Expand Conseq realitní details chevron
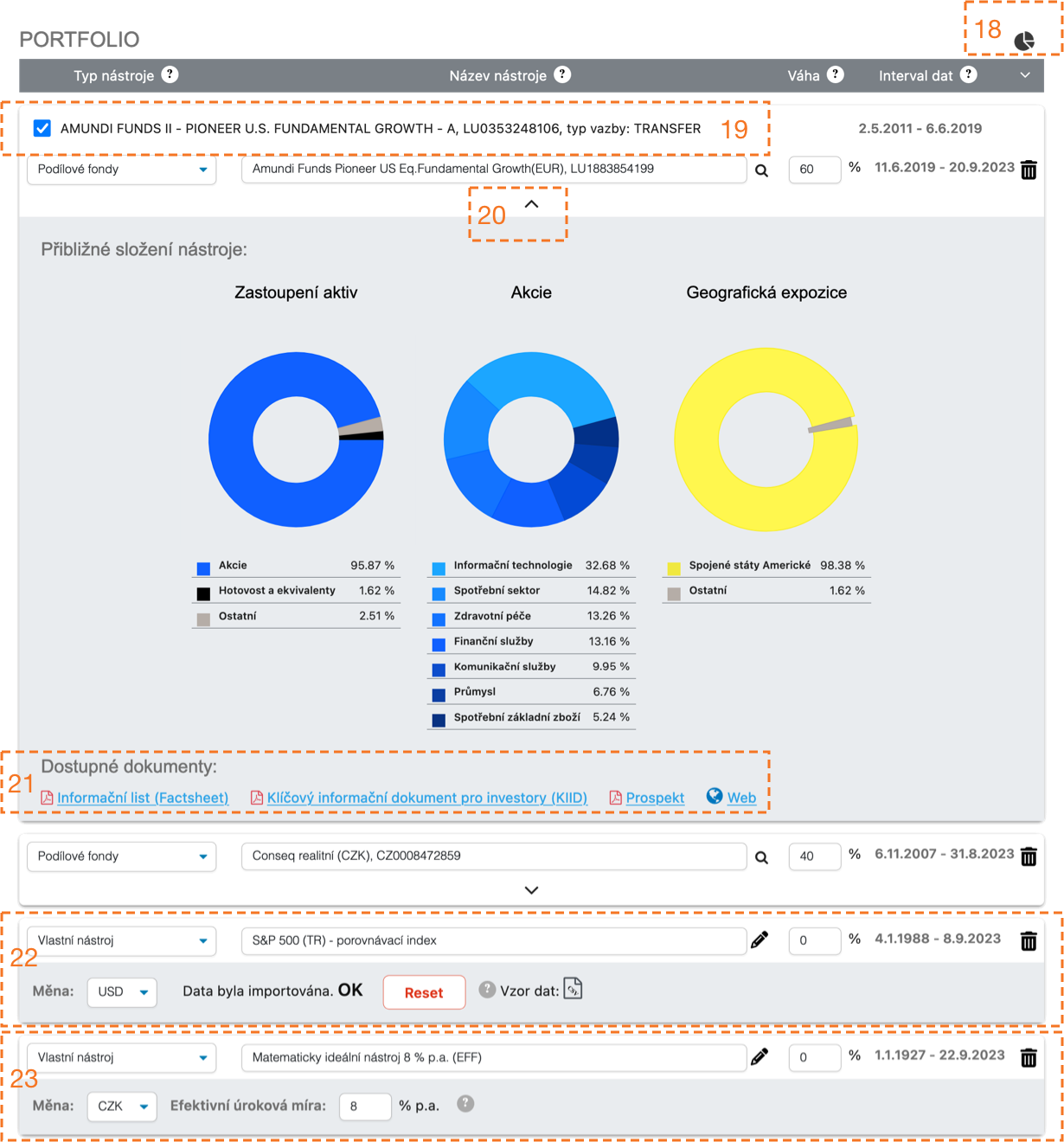1064x1142 pixels. pyautogui.click(x=532, y=890)
